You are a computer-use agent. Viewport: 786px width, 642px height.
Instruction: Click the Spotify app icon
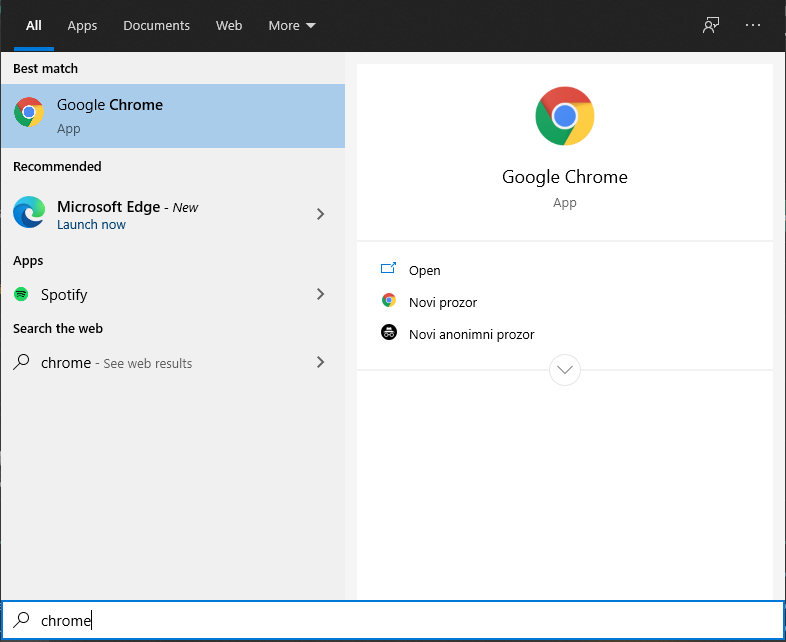(21, 294)
